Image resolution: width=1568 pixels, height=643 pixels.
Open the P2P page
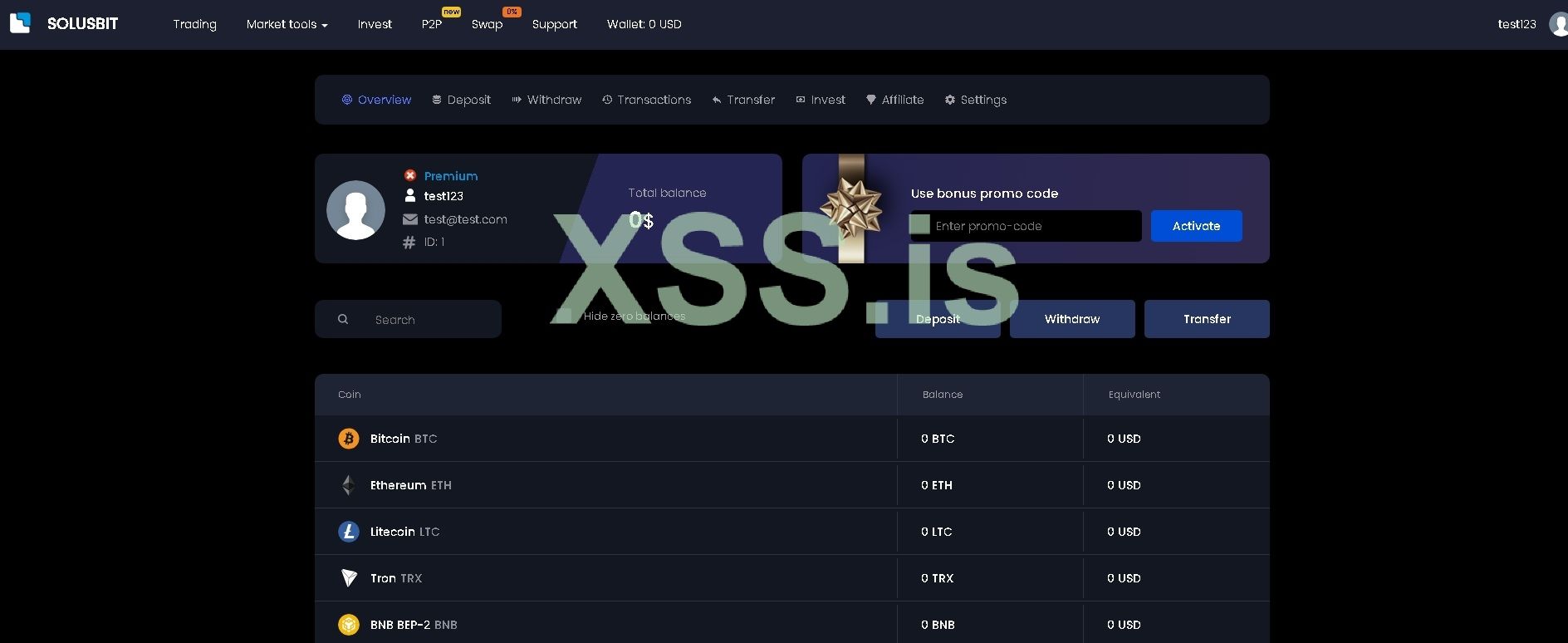tap(432, 24)
